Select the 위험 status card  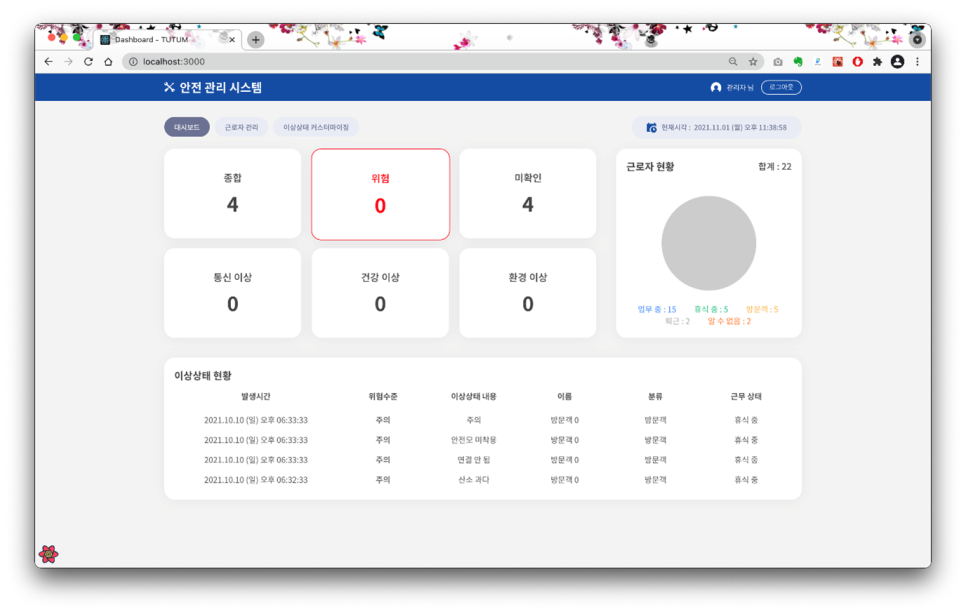[380, 194]
